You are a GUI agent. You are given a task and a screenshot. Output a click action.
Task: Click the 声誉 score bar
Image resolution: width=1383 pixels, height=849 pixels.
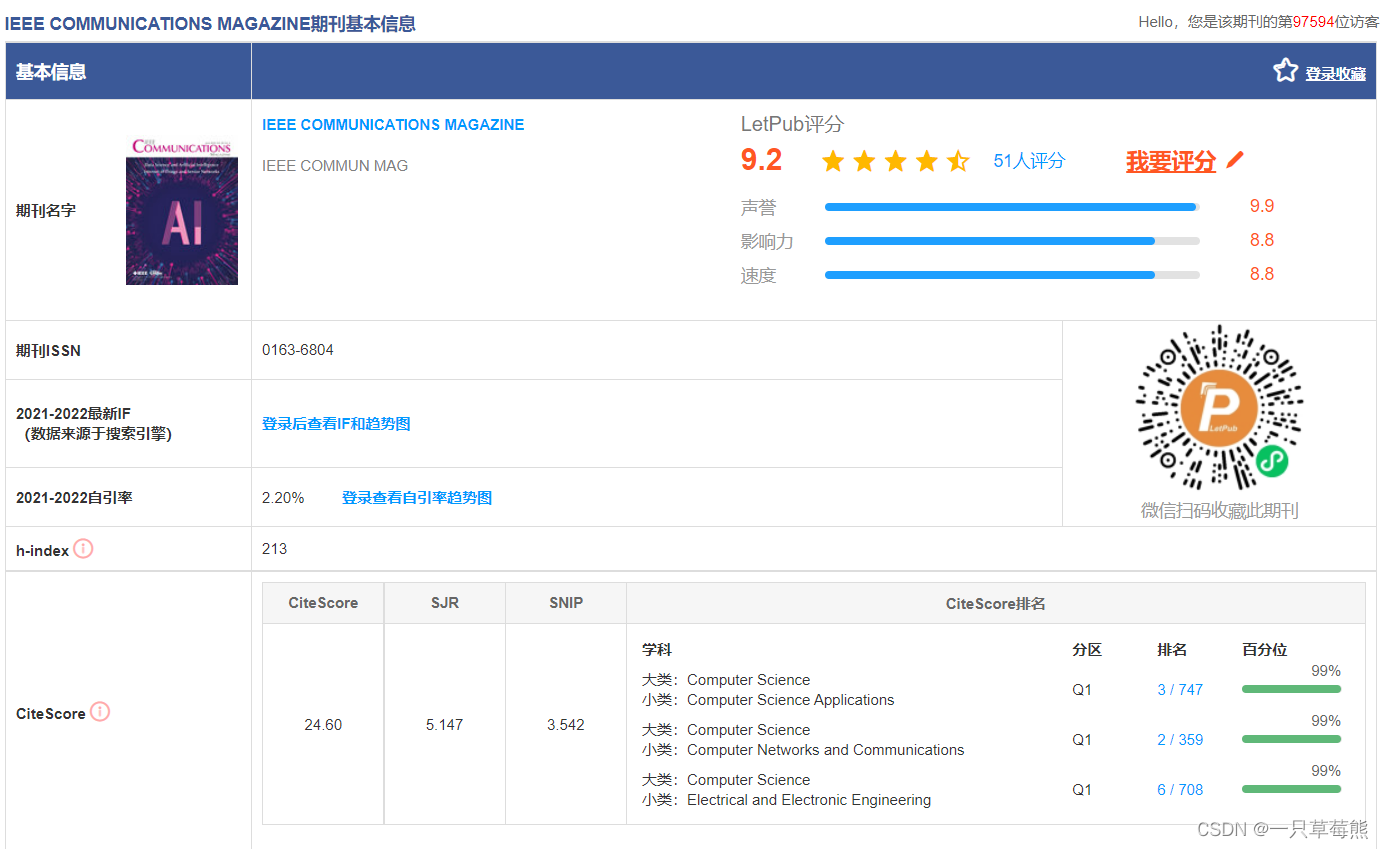tap(1012, 207)
